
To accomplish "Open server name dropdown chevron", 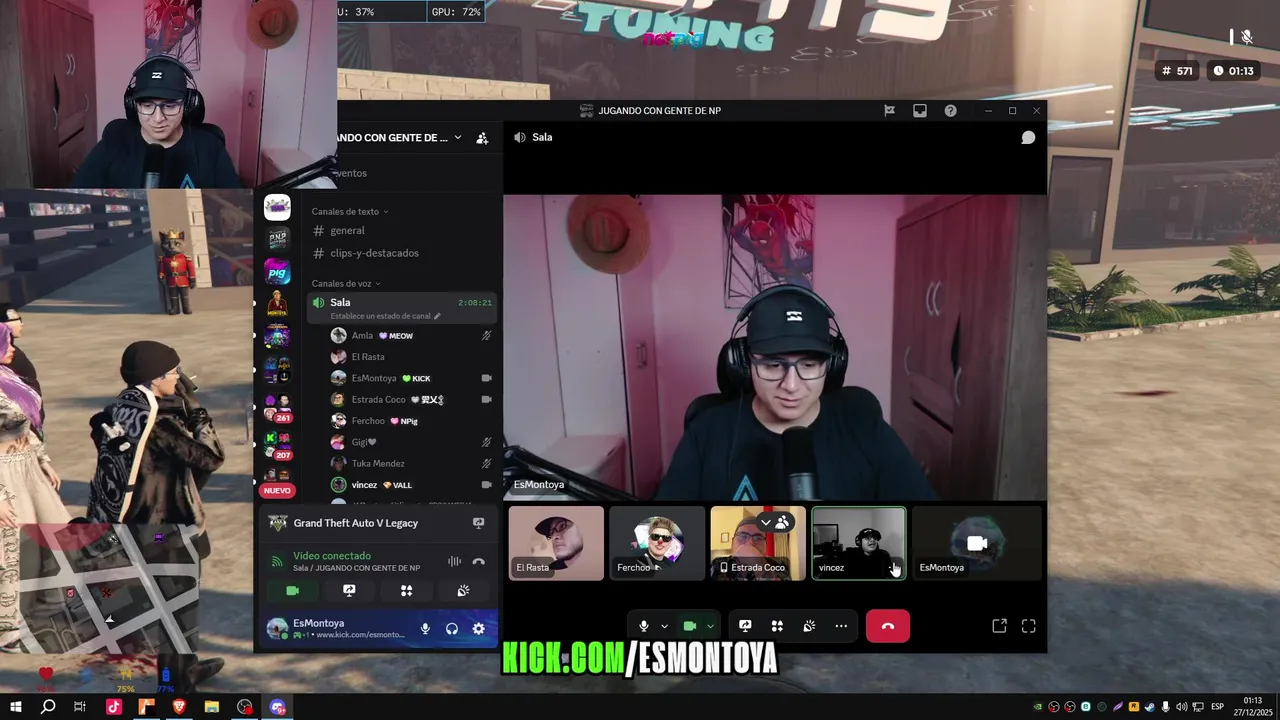I will [458, 138].
